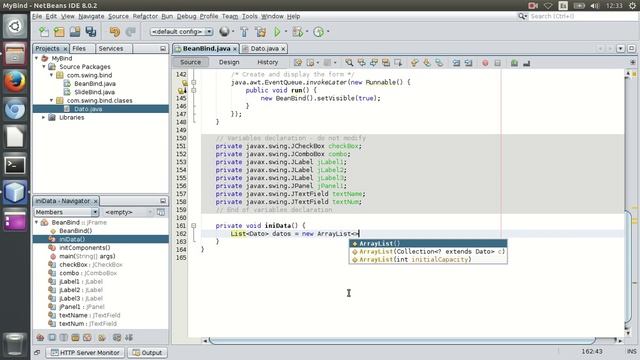640x360 pixels.
Task: Open Firefox from the Ubuntu launcher
Action: pos(15,81)
